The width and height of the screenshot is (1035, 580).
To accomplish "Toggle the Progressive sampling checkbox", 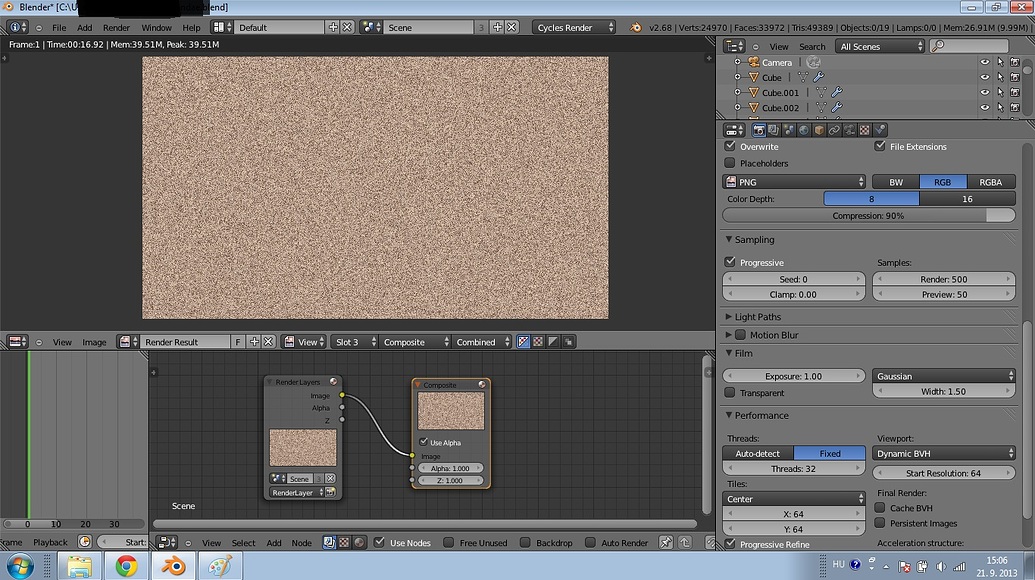I will [x=730, y=261].
